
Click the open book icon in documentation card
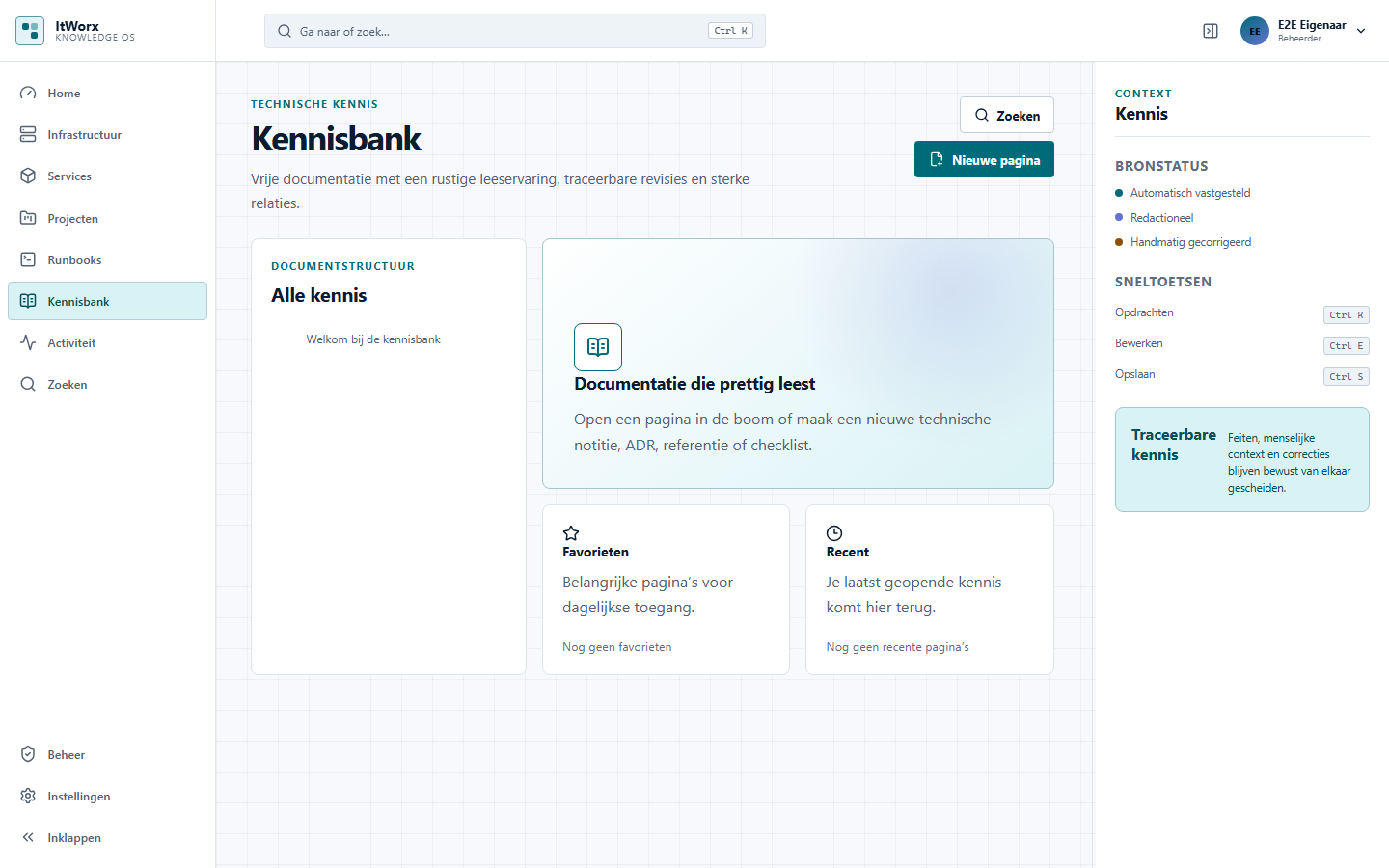click(x=598, y=347)
